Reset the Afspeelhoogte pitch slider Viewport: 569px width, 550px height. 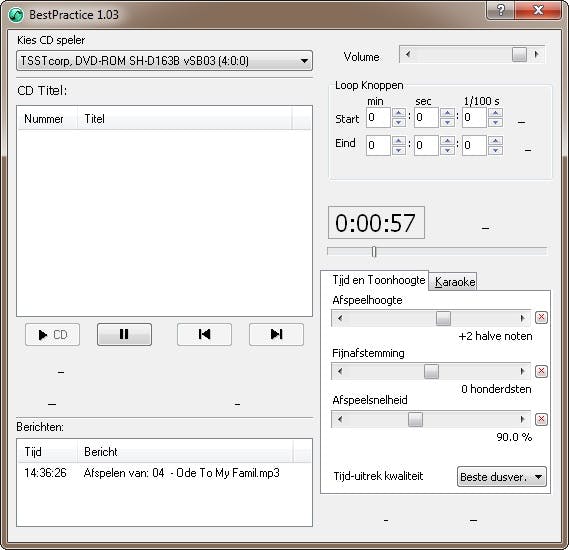(x=541, y=317)
